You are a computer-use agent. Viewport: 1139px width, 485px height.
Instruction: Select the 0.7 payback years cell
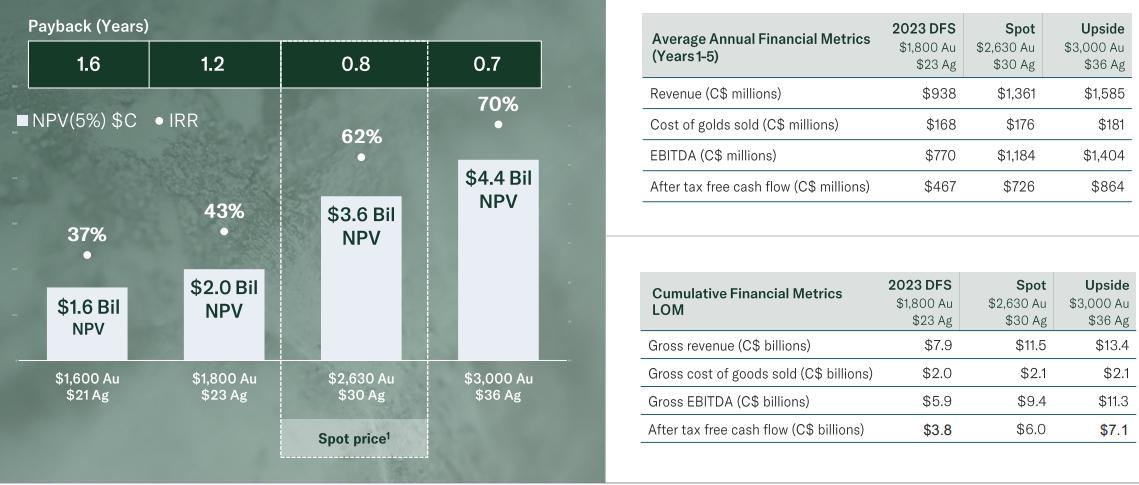coord(498,65)
